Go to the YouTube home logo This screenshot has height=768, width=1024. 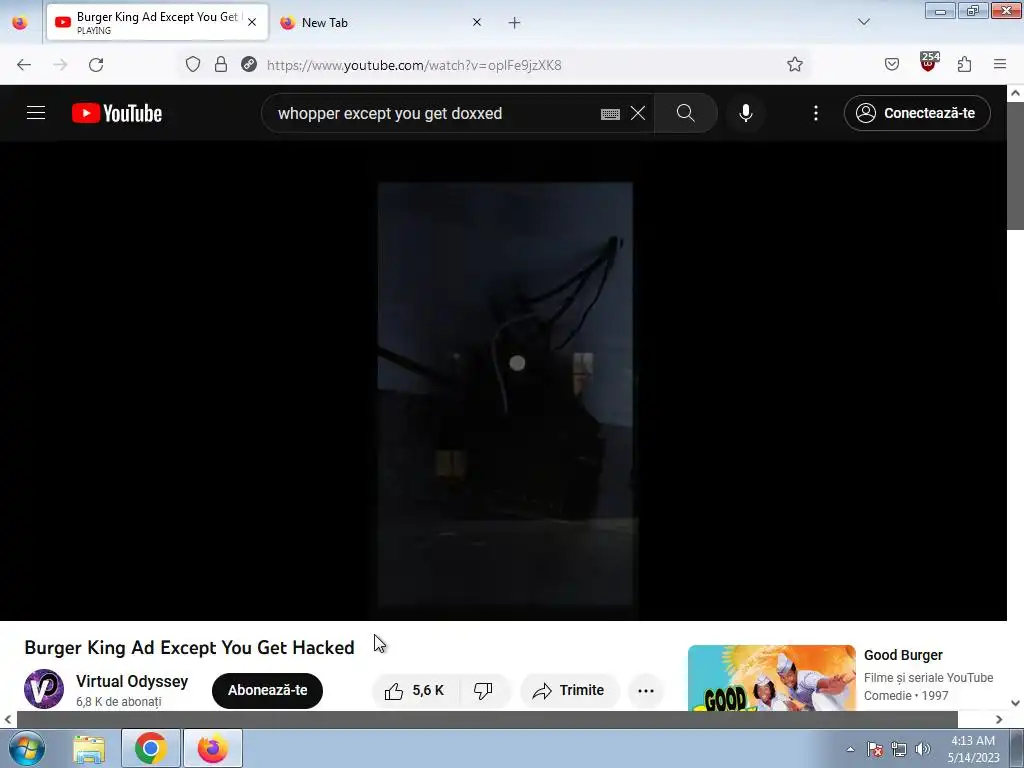[117, 113]
